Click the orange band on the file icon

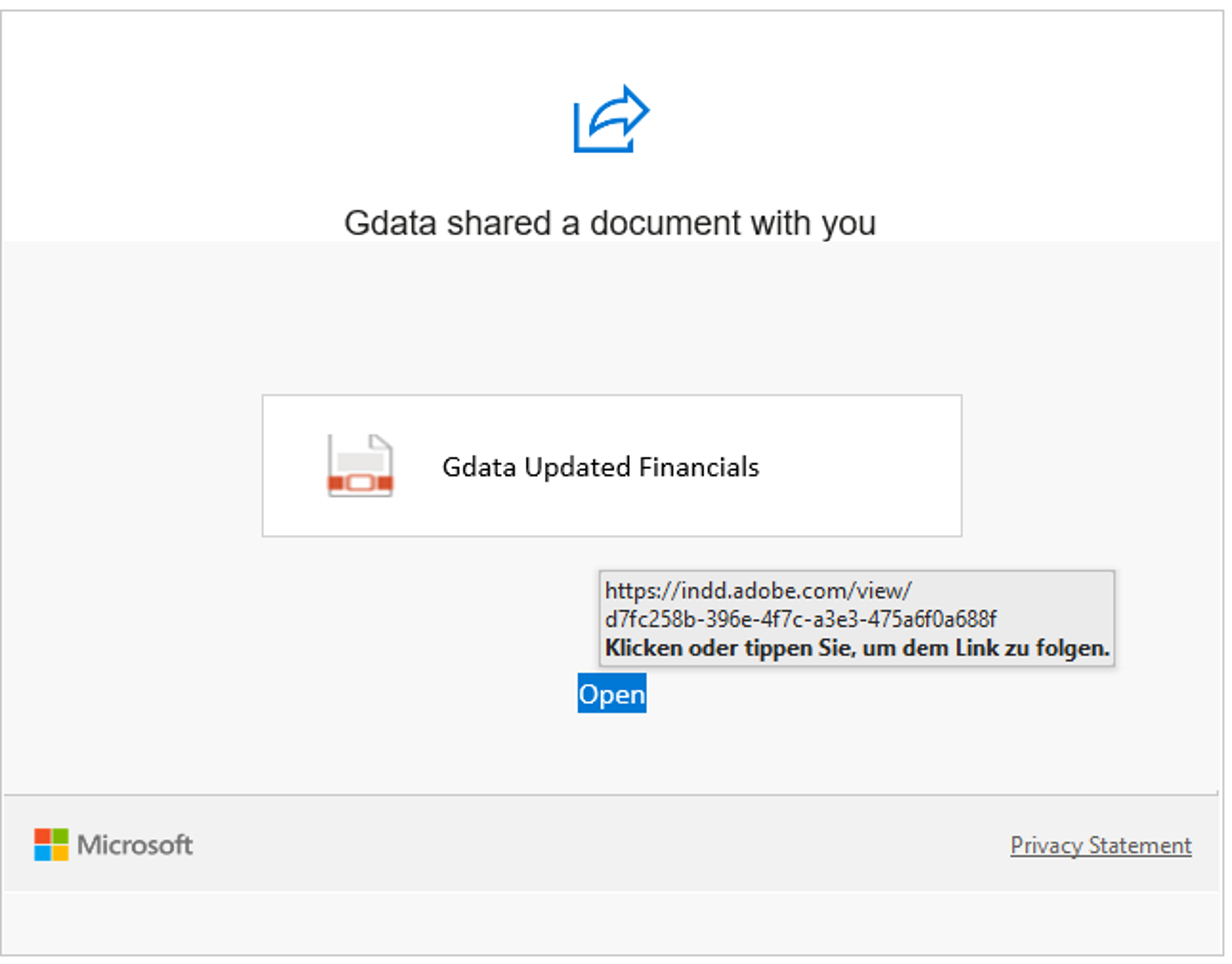pyautogui.click(x=360, y=484)
